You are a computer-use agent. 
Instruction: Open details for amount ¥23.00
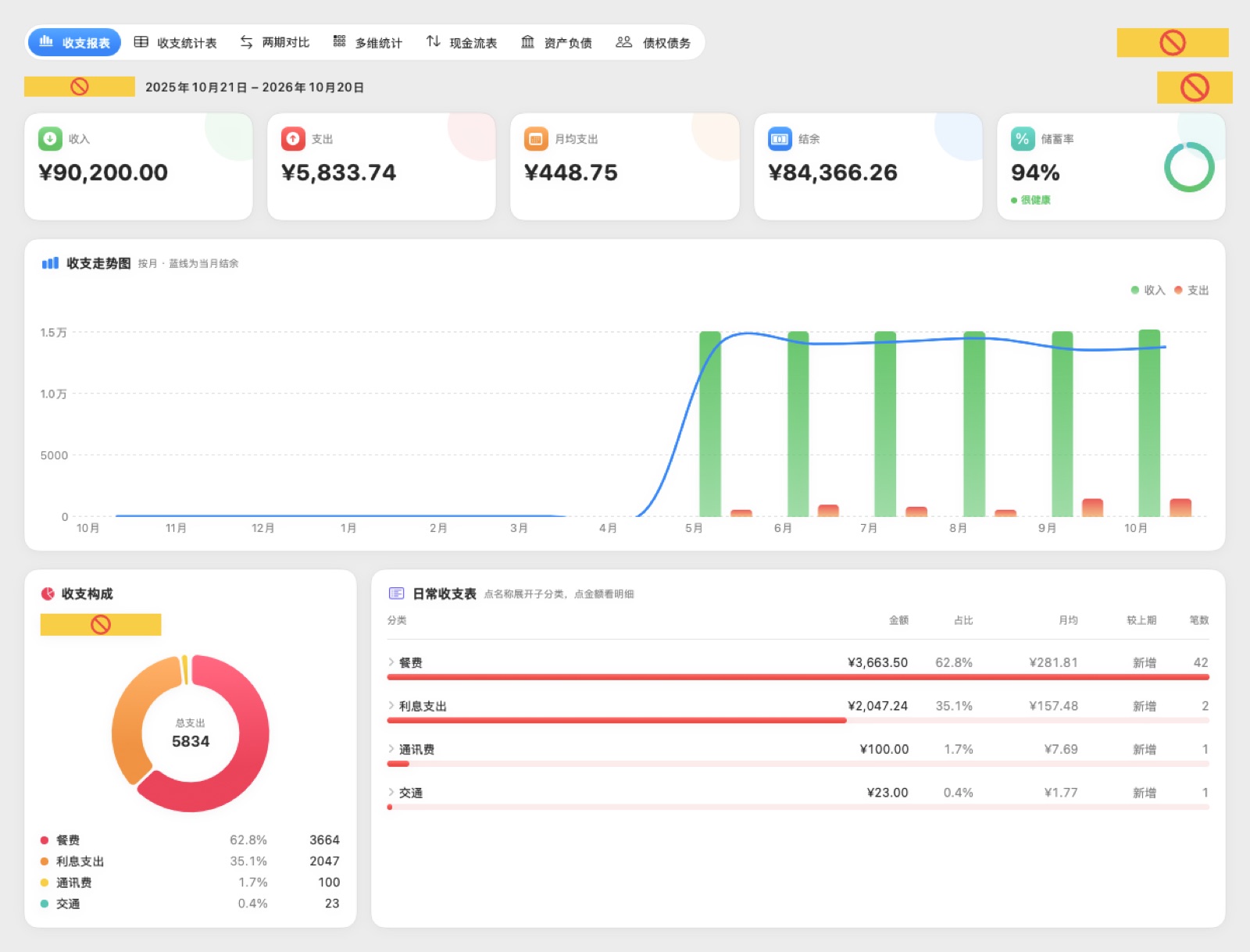(887, 793)
